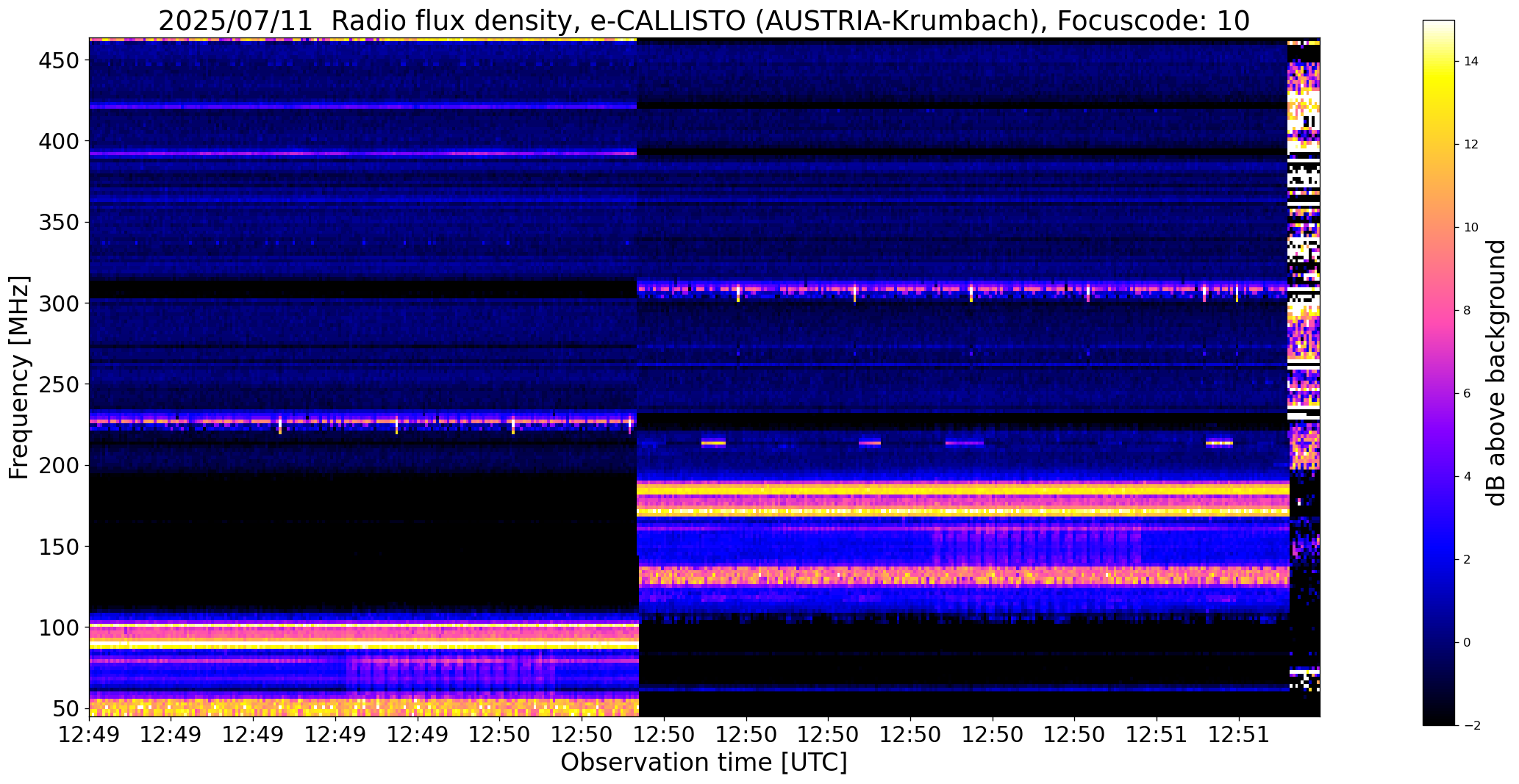Click the colorbar tick label 12
Viewport: 1519px width, 784px height.
(x=1471, y=144)
